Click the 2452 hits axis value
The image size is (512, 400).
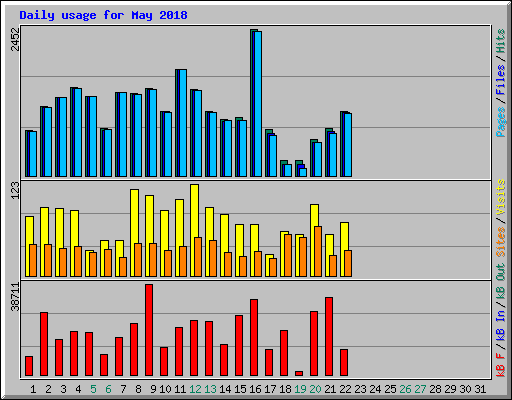click(15, 39)
